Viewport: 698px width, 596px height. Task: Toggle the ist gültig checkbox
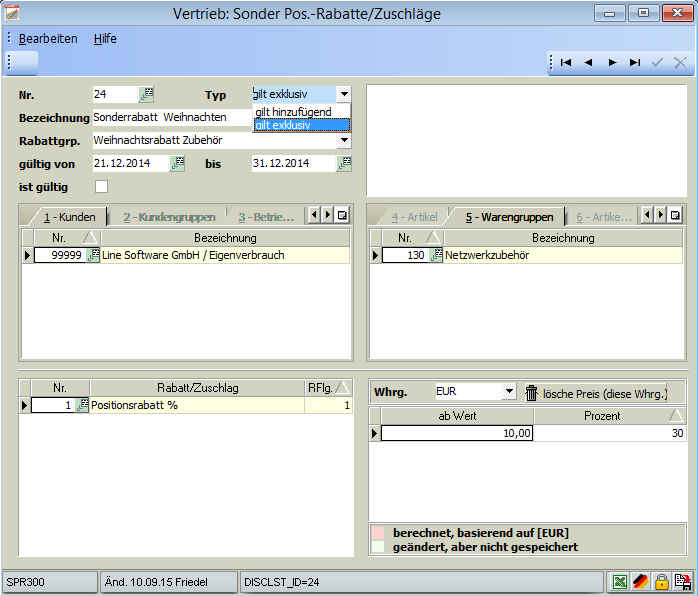101,187
